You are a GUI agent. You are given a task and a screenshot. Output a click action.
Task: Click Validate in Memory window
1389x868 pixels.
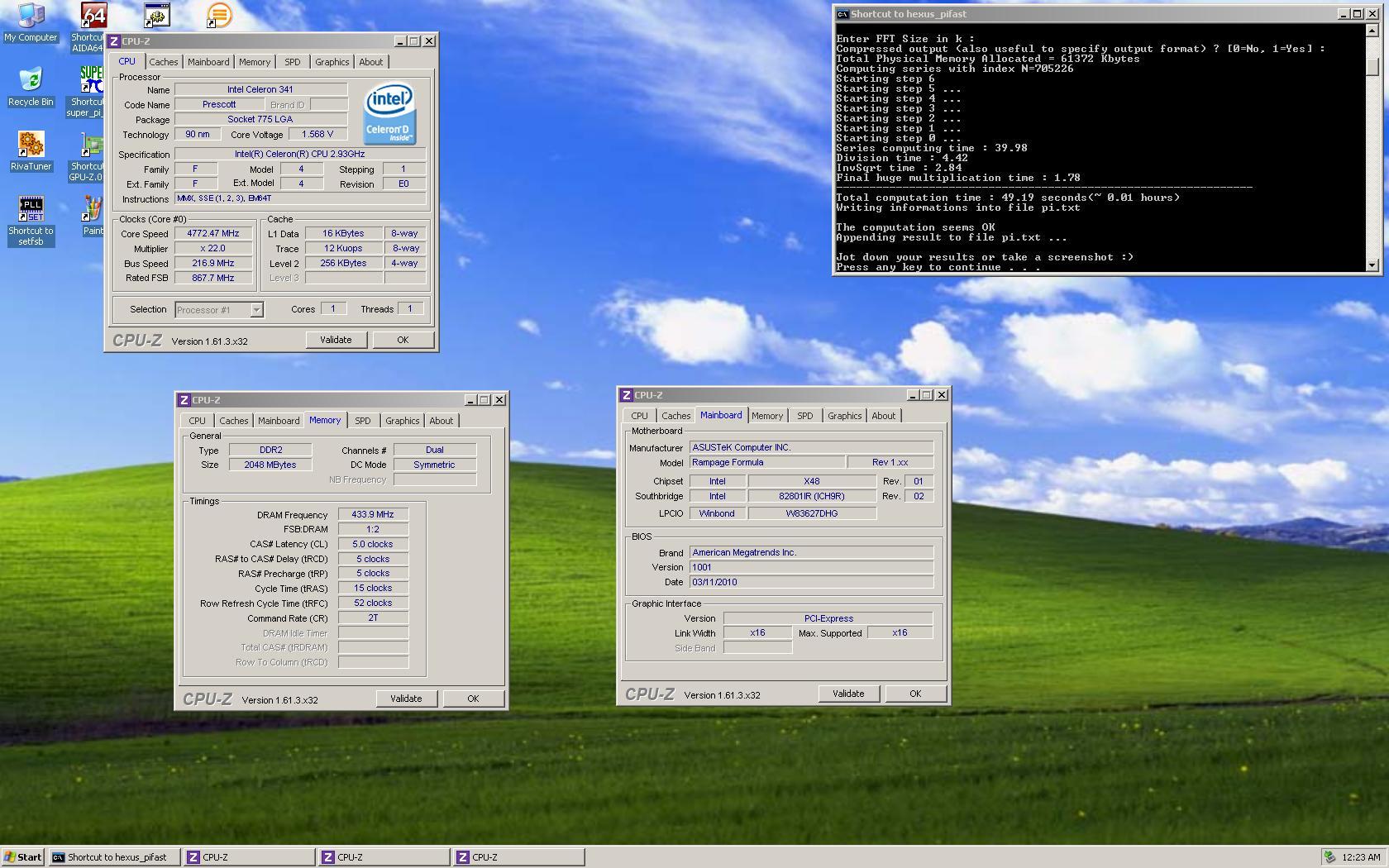click(407, 699)
